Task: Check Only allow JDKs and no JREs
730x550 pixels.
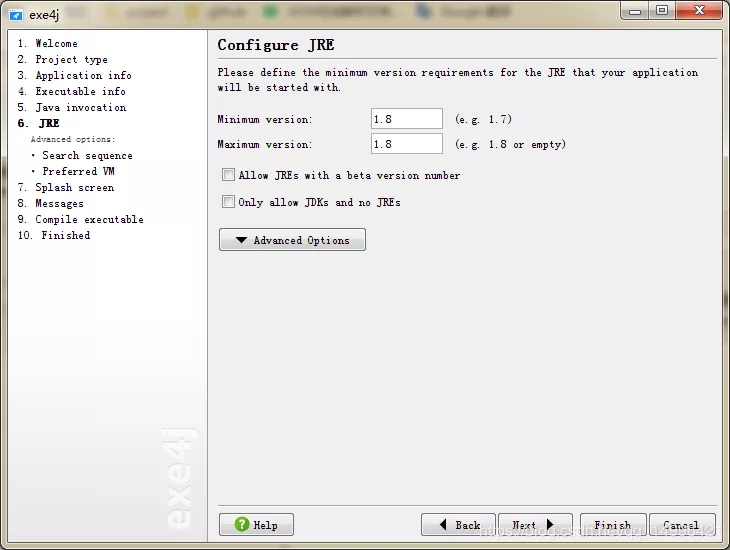Action: tap(228, 202)
